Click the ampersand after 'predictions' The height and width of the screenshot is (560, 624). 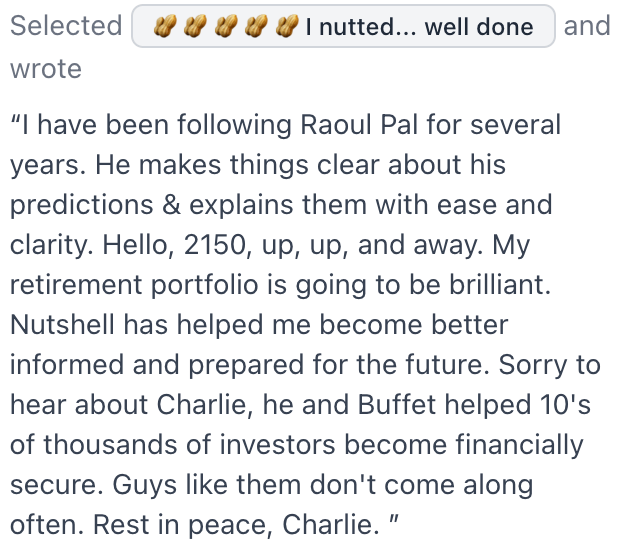pyautogui.click(x=171, y=205)
